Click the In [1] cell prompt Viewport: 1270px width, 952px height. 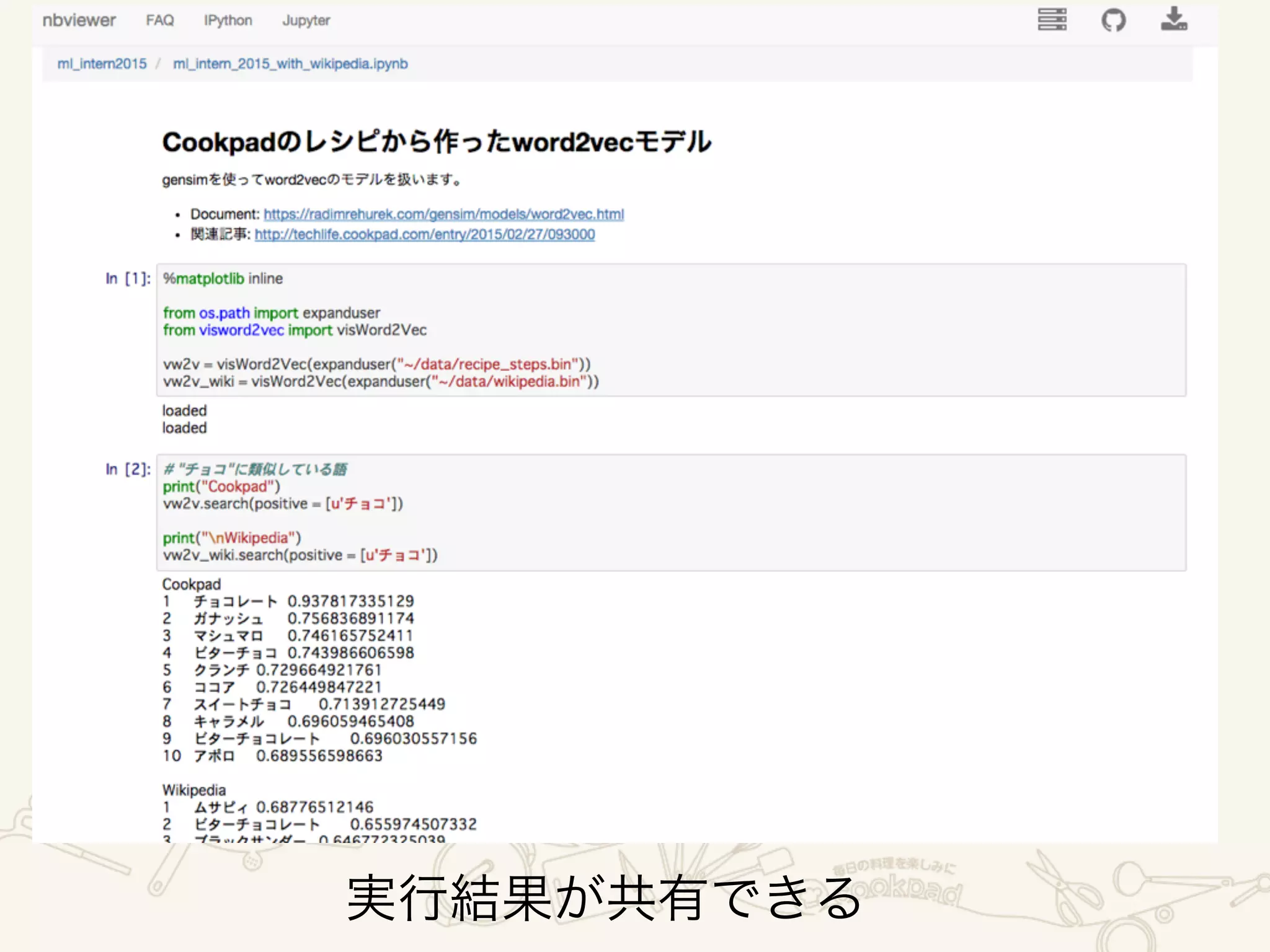point(128,279)
